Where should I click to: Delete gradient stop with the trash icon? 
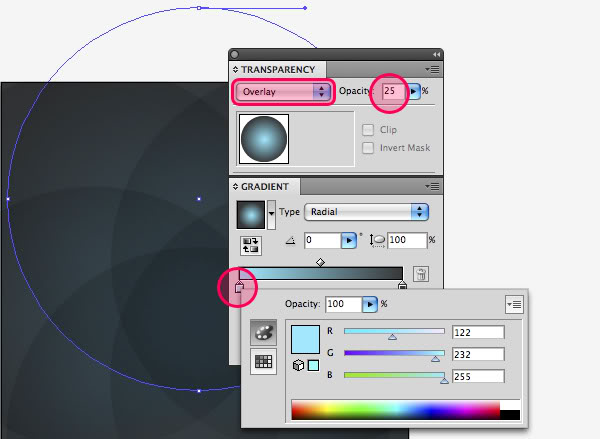(x=421, y=274)
